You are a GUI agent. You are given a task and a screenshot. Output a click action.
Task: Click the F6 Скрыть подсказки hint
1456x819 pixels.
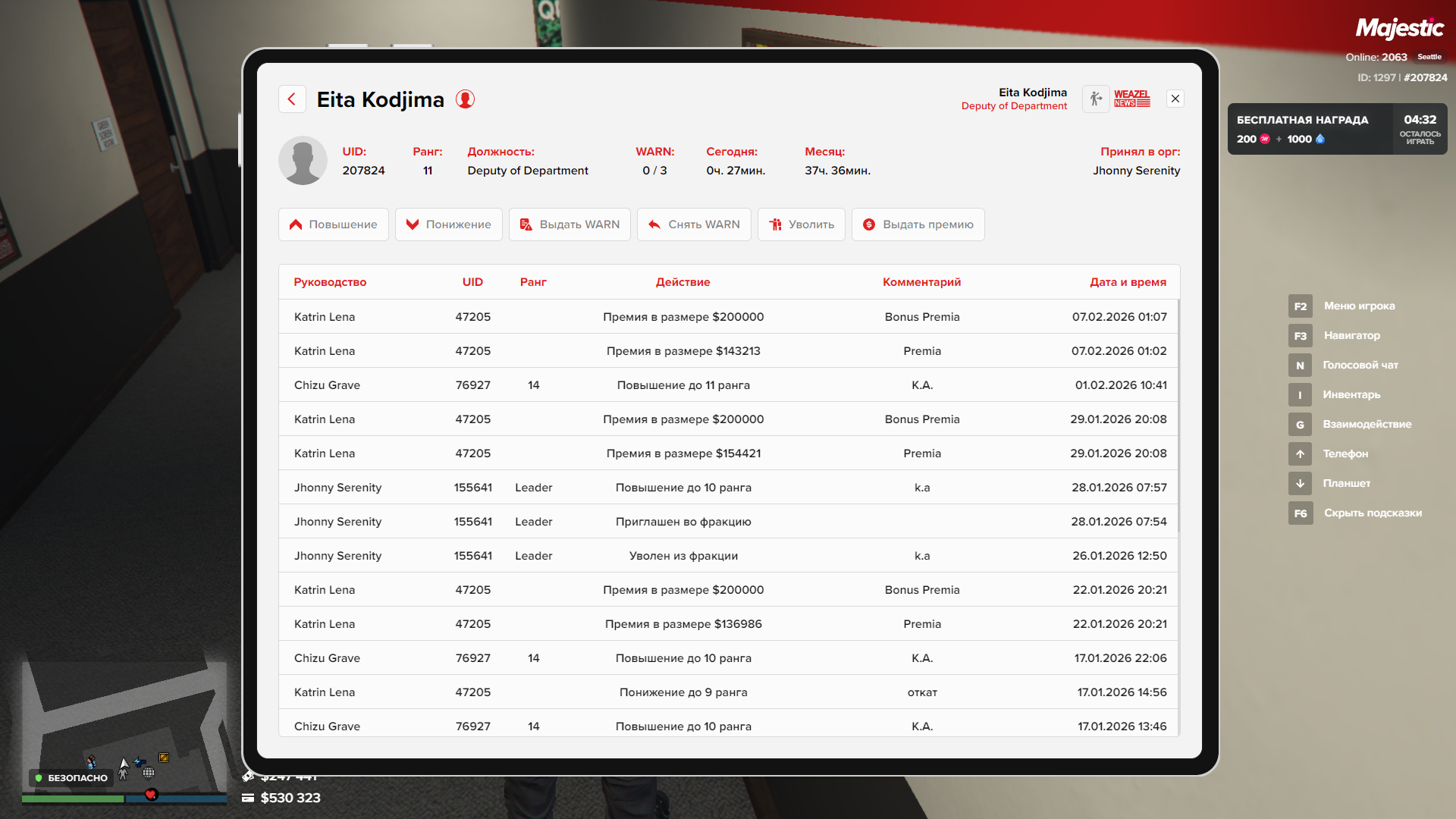(x=1355, y=513)
